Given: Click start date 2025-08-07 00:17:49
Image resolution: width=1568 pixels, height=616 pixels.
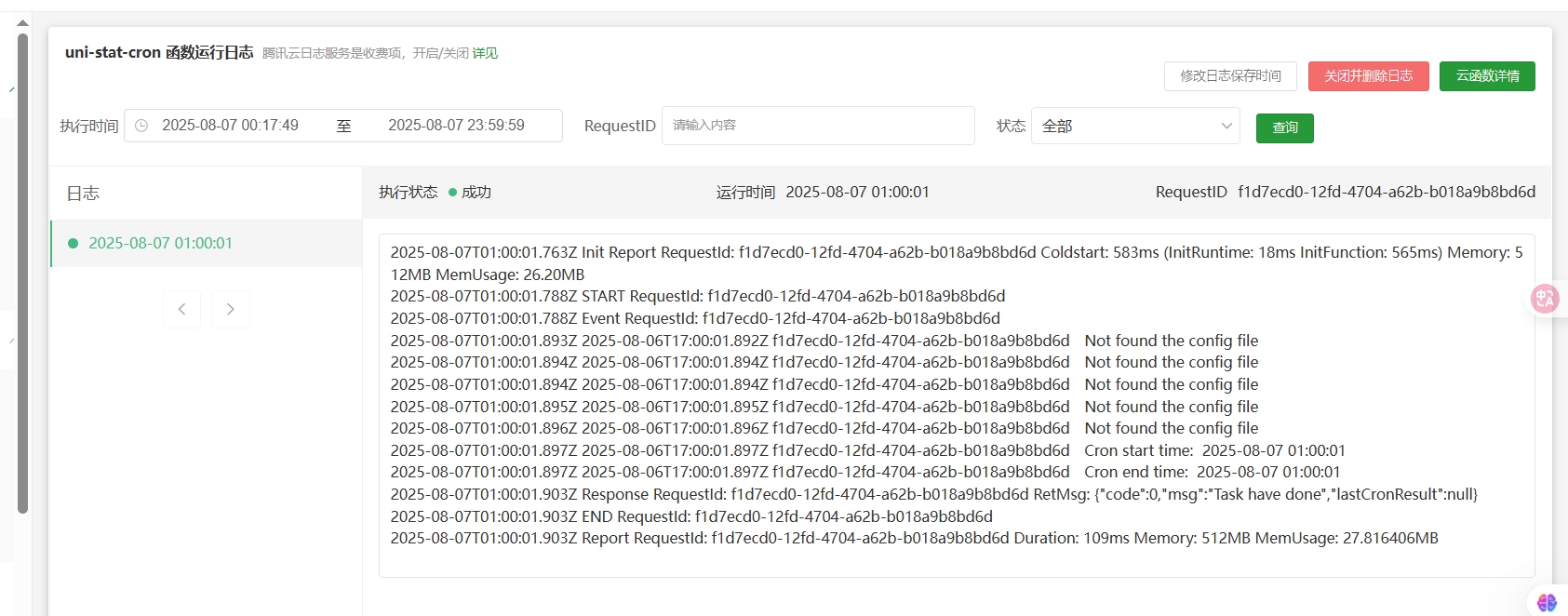Looking at the screenshot, I should tap(230, 126).
